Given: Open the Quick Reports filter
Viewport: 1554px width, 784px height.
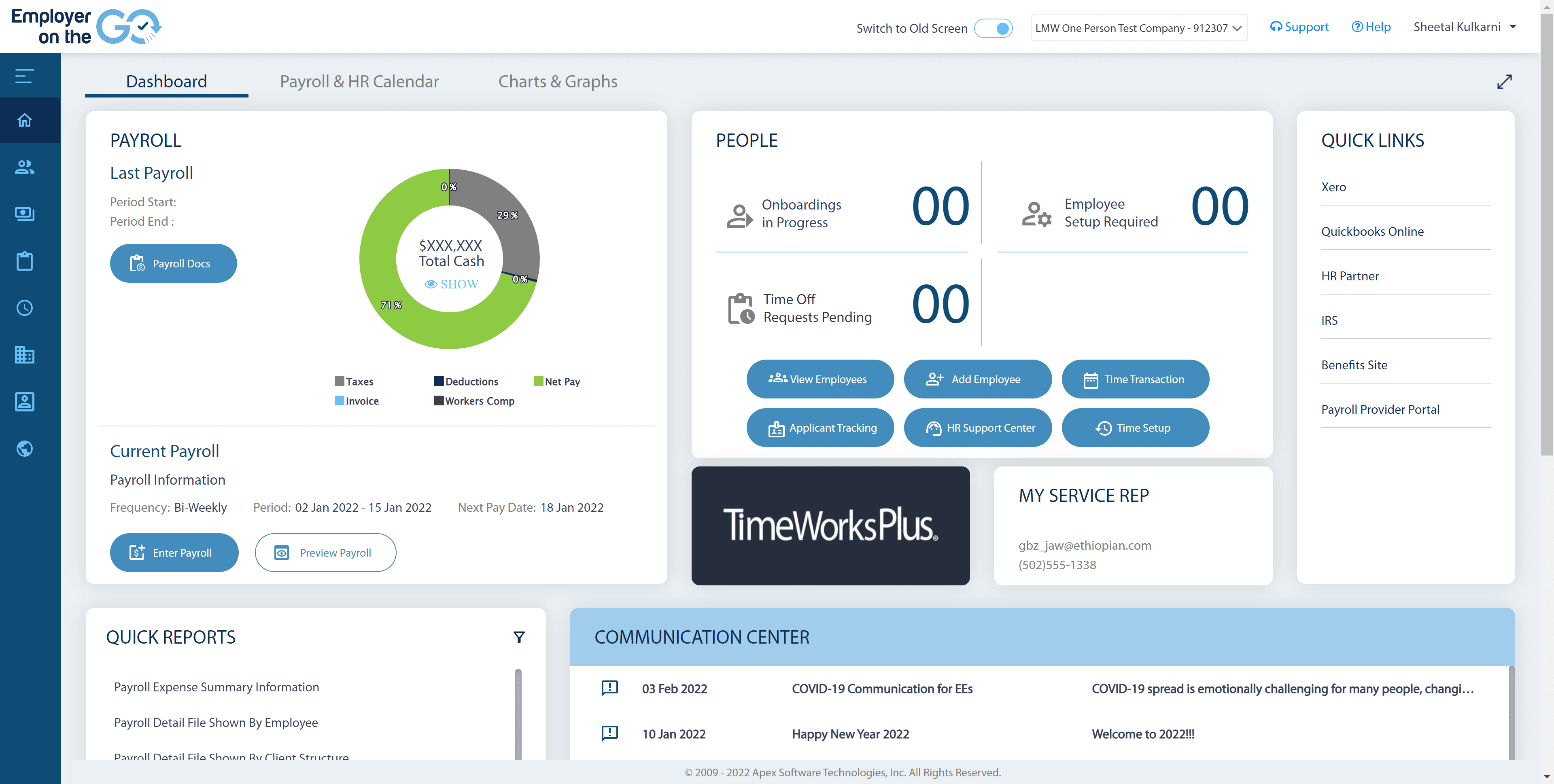Looking at the screenshot, I should click(519, 637).
